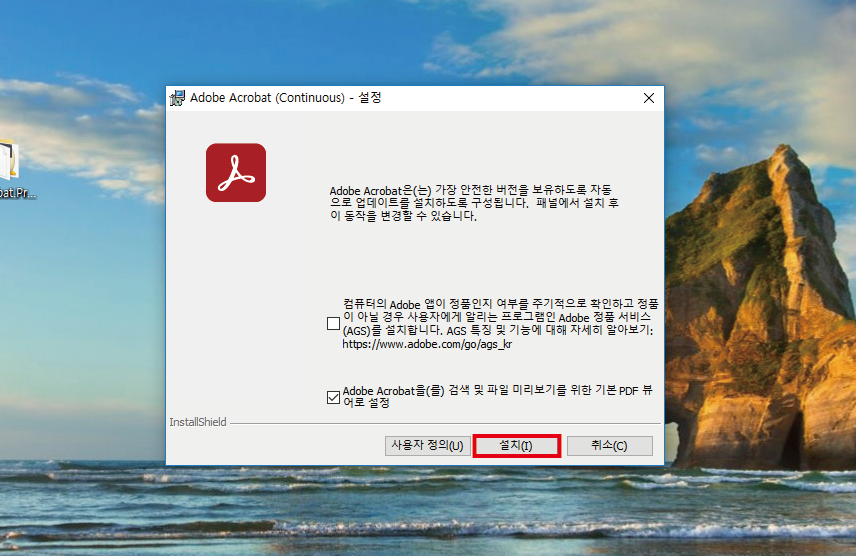Screen dimensions: 856x556
Task: Click the 사용자 정의(U) button
Action: pyautogui.click(x=427, y=446)
